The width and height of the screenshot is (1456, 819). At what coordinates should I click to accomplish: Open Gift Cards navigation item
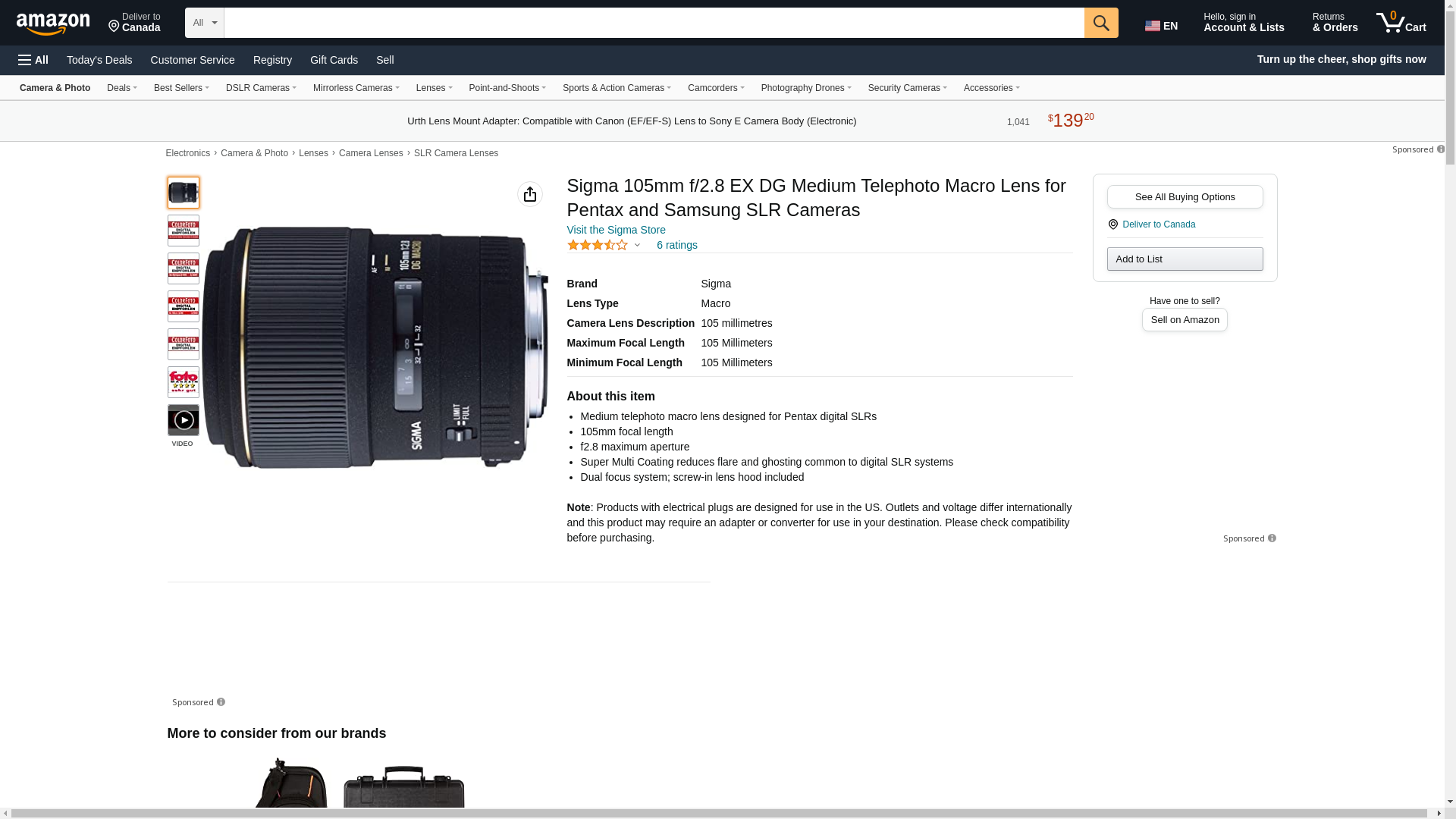click(334, 60)
